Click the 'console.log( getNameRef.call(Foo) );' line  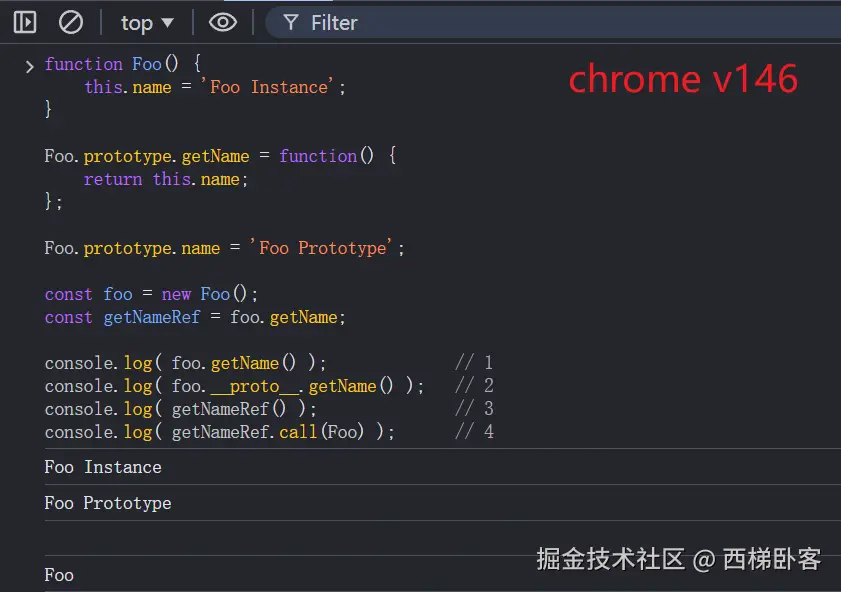(x=220, y=432)
